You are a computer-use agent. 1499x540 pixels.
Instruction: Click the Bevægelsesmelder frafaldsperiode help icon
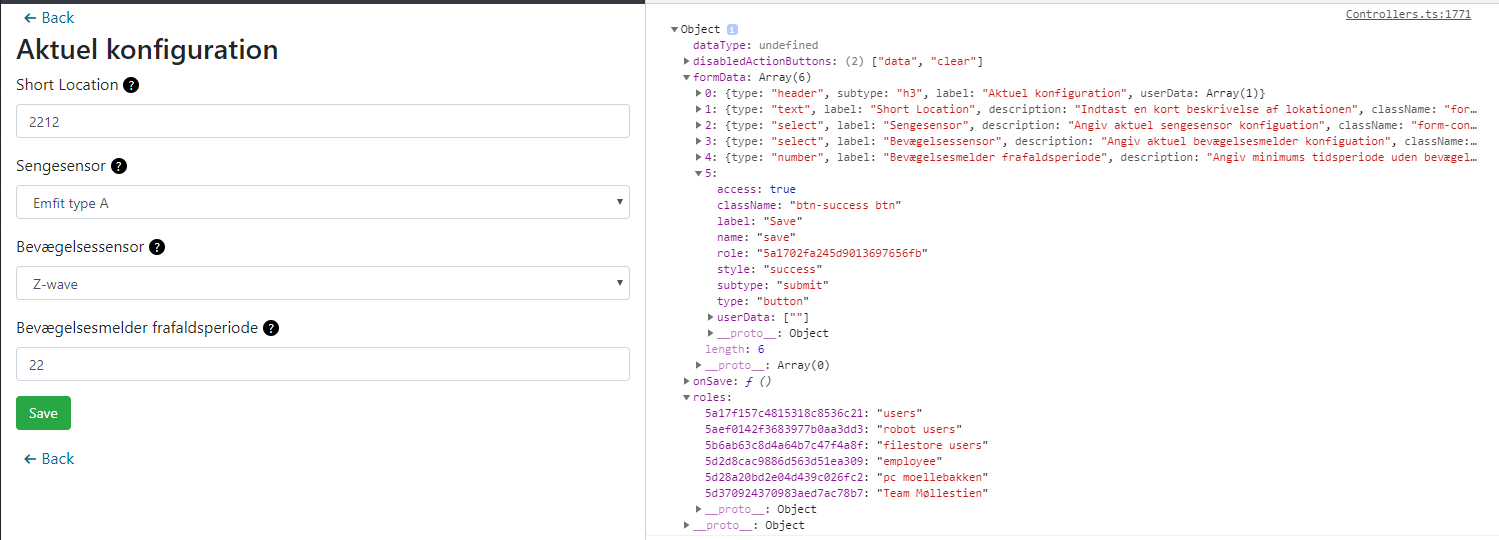point(271,329)
